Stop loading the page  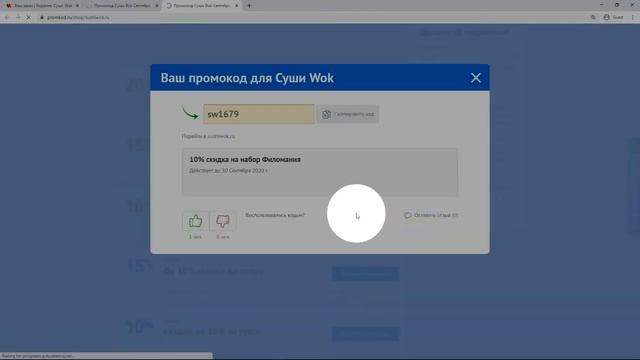pyautogui.click(x=29, y=18)
